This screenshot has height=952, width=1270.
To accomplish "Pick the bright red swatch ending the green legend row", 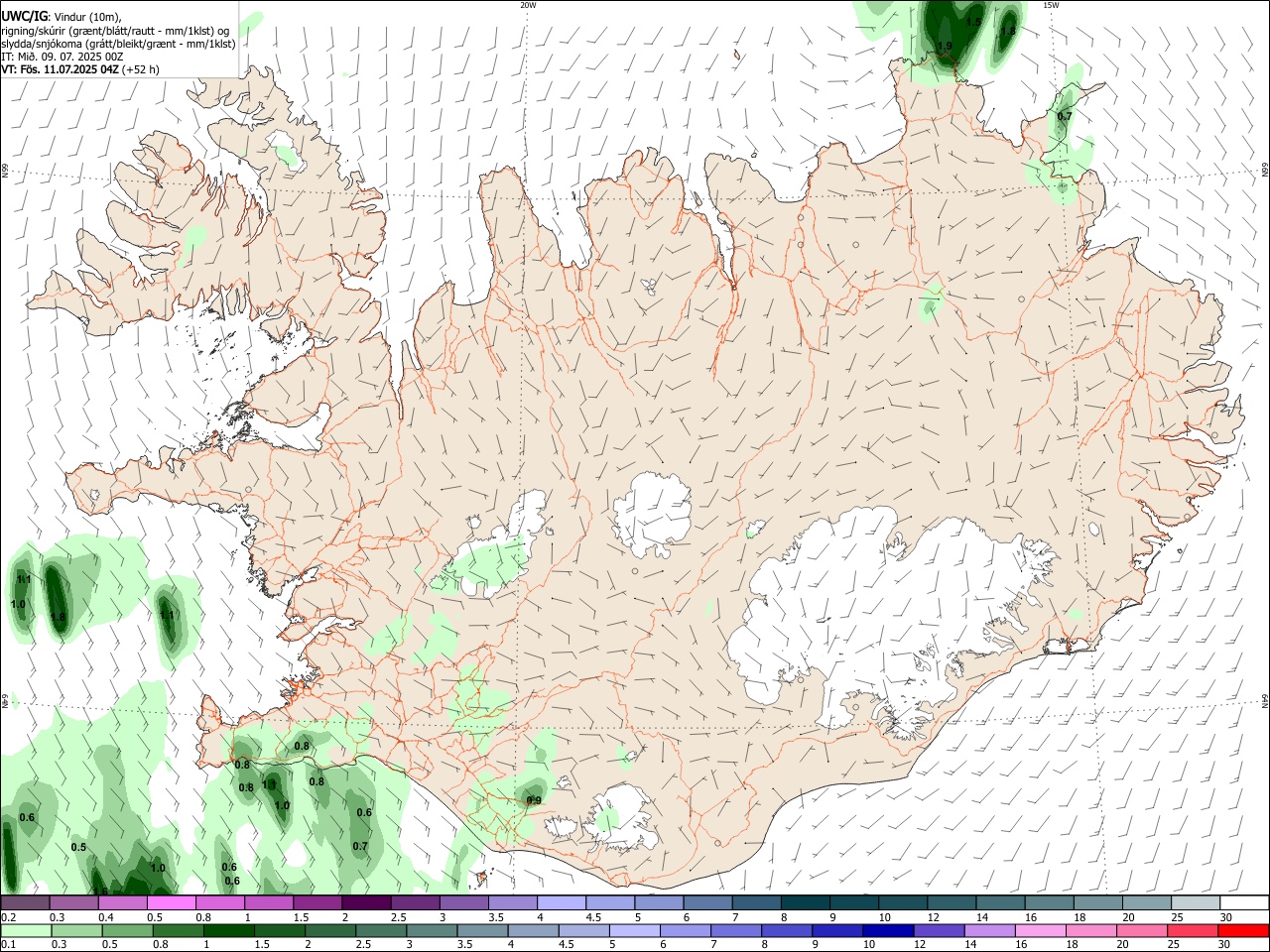I will pos(1243,930).
